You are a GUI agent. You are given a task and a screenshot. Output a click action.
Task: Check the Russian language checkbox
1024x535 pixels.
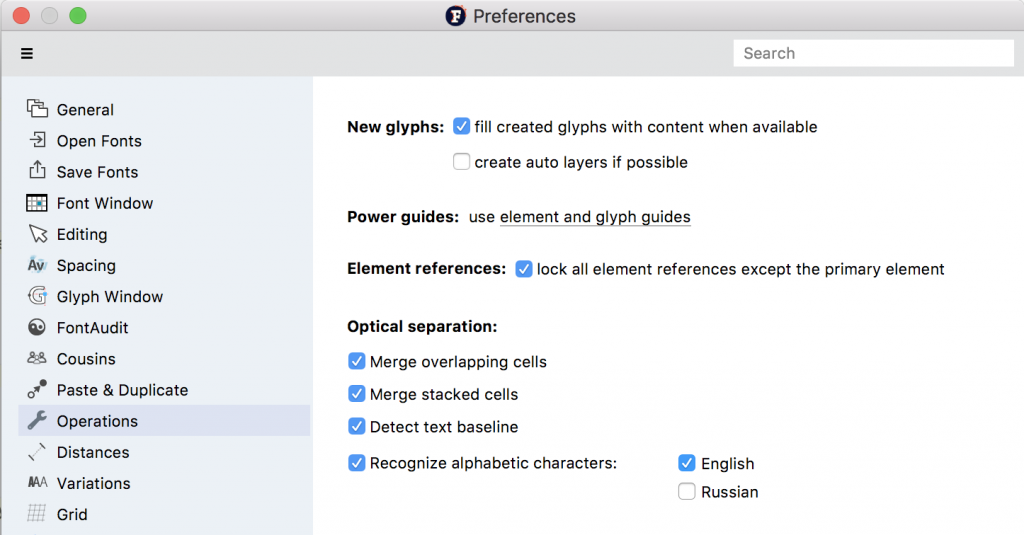[x=687, y=492]
